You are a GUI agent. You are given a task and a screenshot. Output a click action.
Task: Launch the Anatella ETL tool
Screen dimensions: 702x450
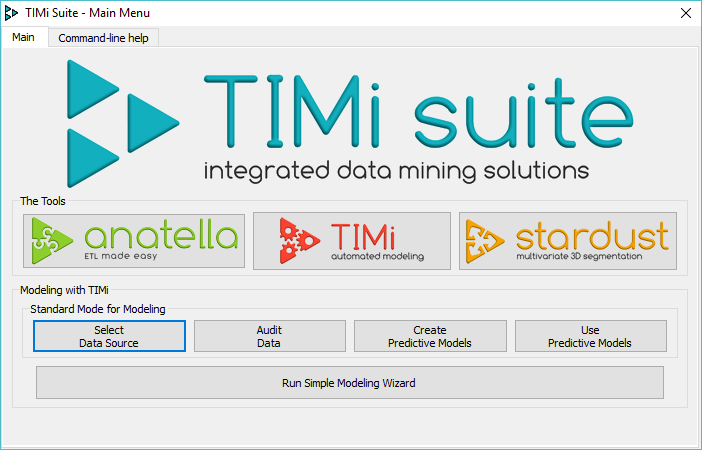point(134,241)
